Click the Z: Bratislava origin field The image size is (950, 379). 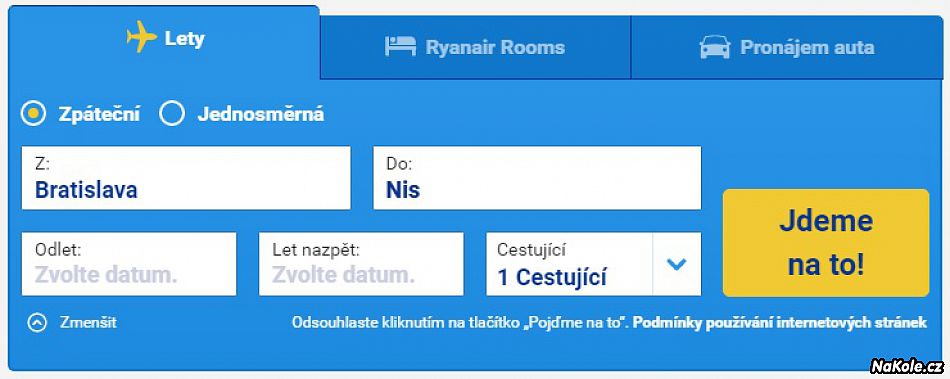pos(186,178)
